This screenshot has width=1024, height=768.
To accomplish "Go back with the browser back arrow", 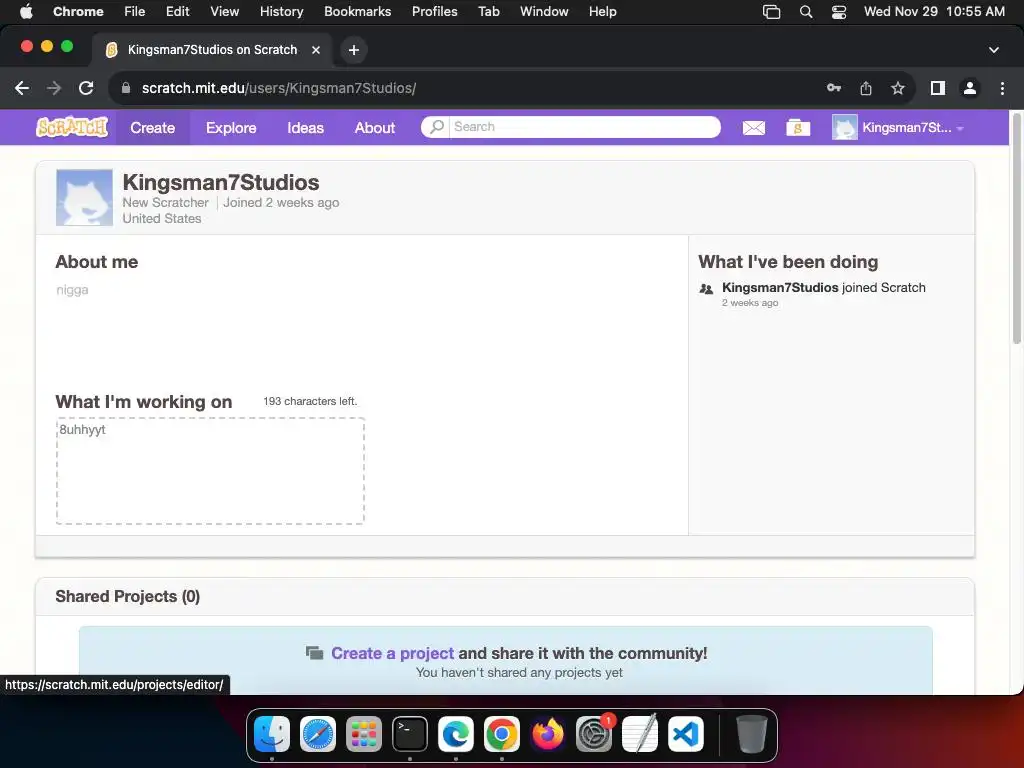I will pyautogui.click(x=22, y=88).
